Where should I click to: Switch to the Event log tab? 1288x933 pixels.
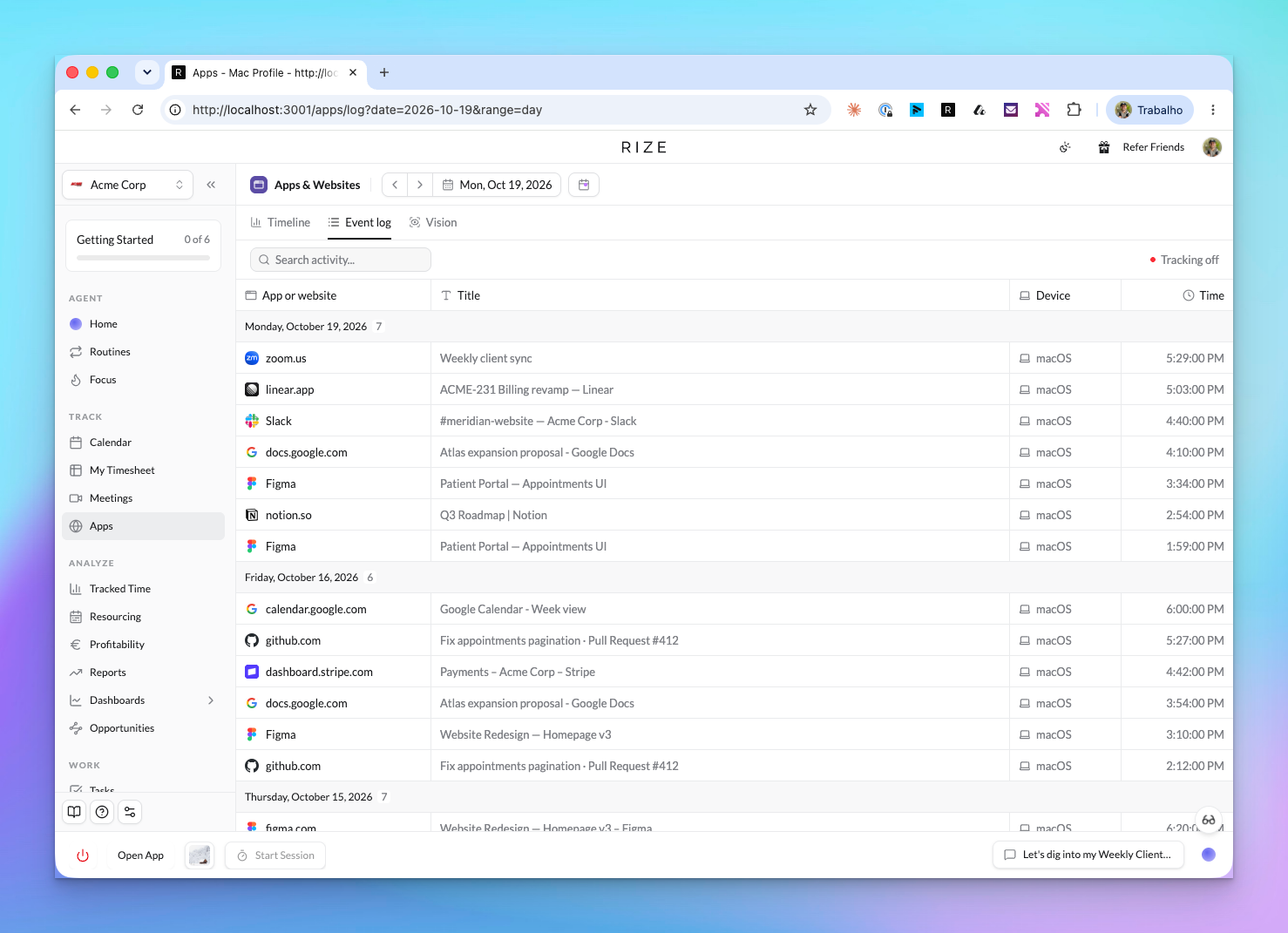pos(359,223)
